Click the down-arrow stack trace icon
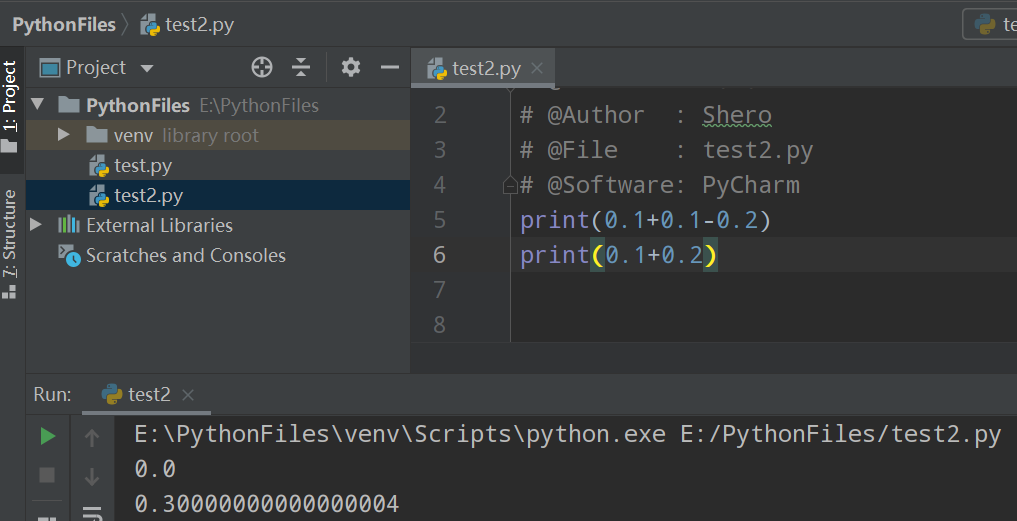 (92, 477)
